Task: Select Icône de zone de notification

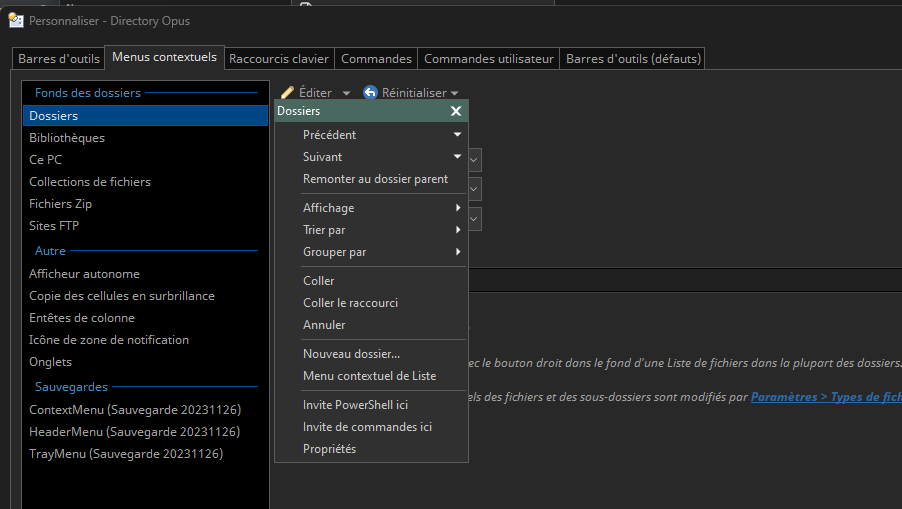Action: click(146, 340)
